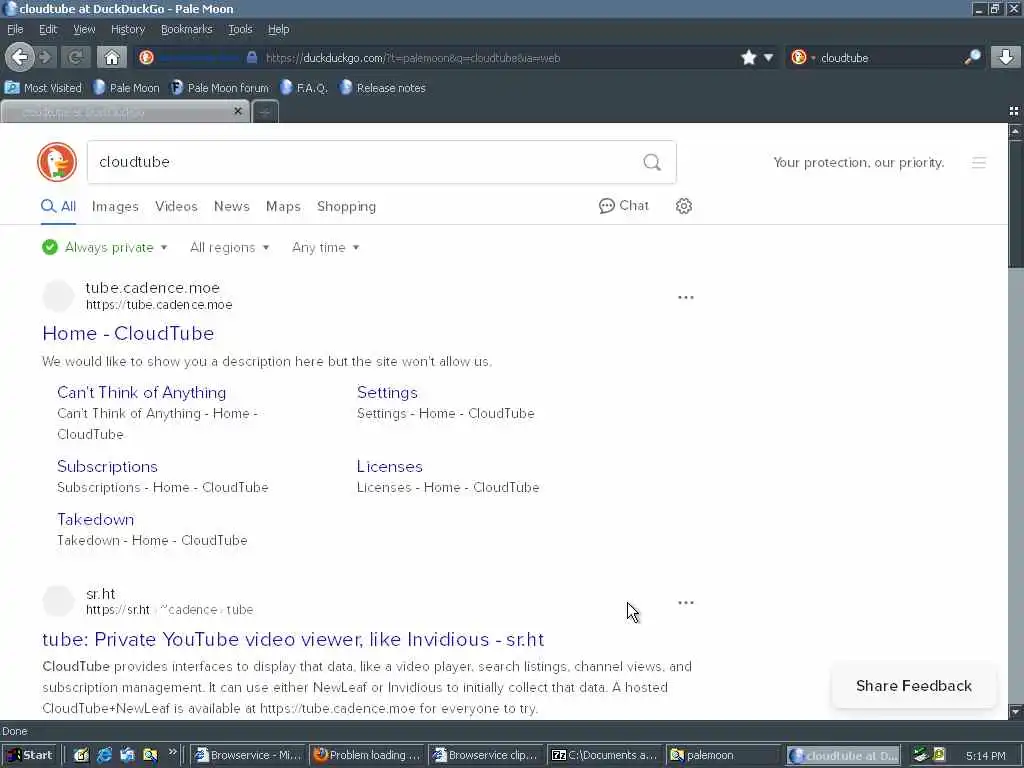Switch to News search tab
The width and height of the screenshot is (1024, 768).
232,206
